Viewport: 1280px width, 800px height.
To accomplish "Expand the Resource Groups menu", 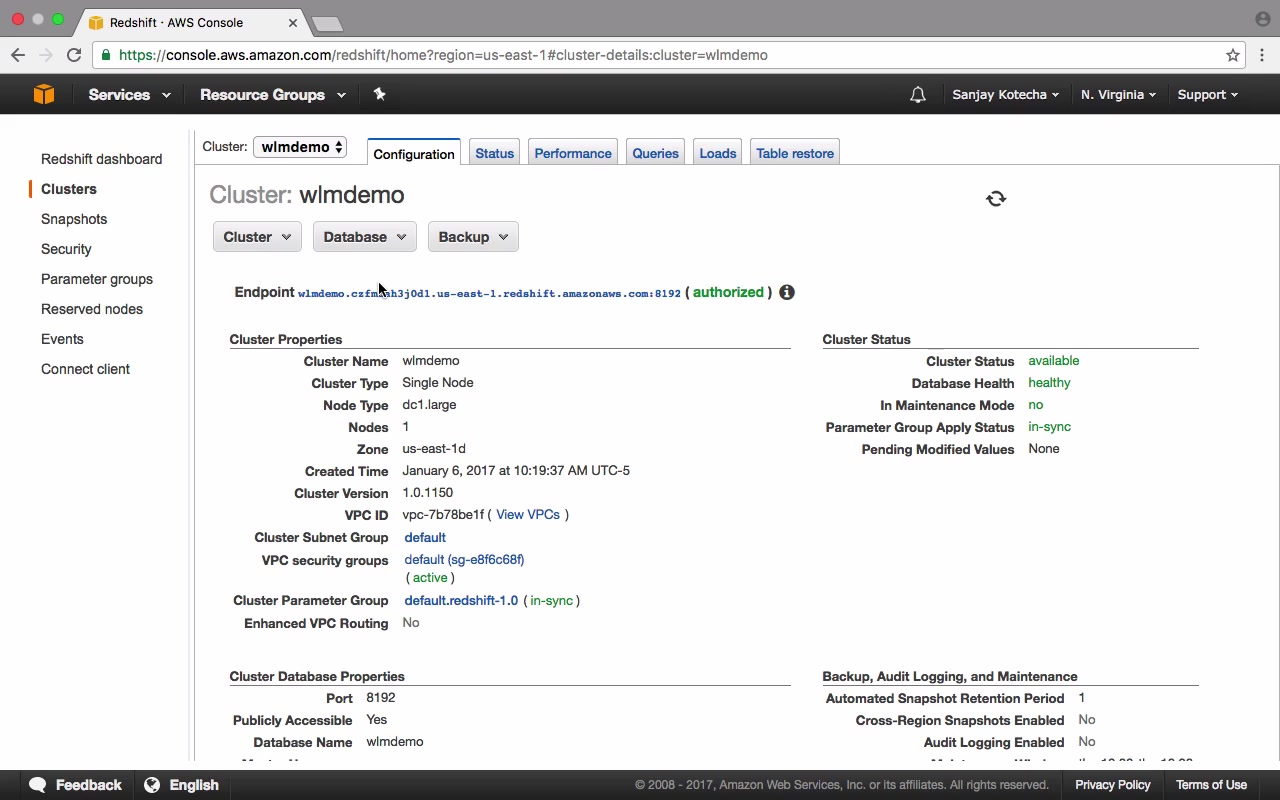I will pyautogui.click(x=273, y=94).
